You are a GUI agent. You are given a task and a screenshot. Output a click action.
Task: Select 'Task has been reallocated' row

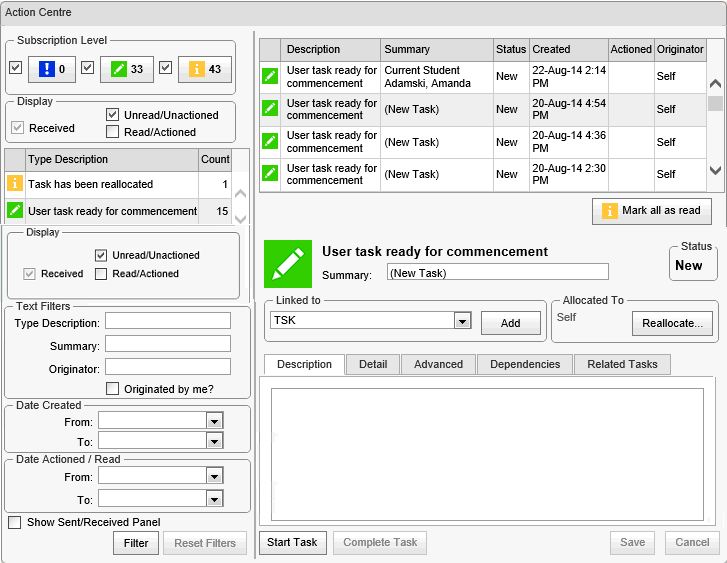point(118,185)
